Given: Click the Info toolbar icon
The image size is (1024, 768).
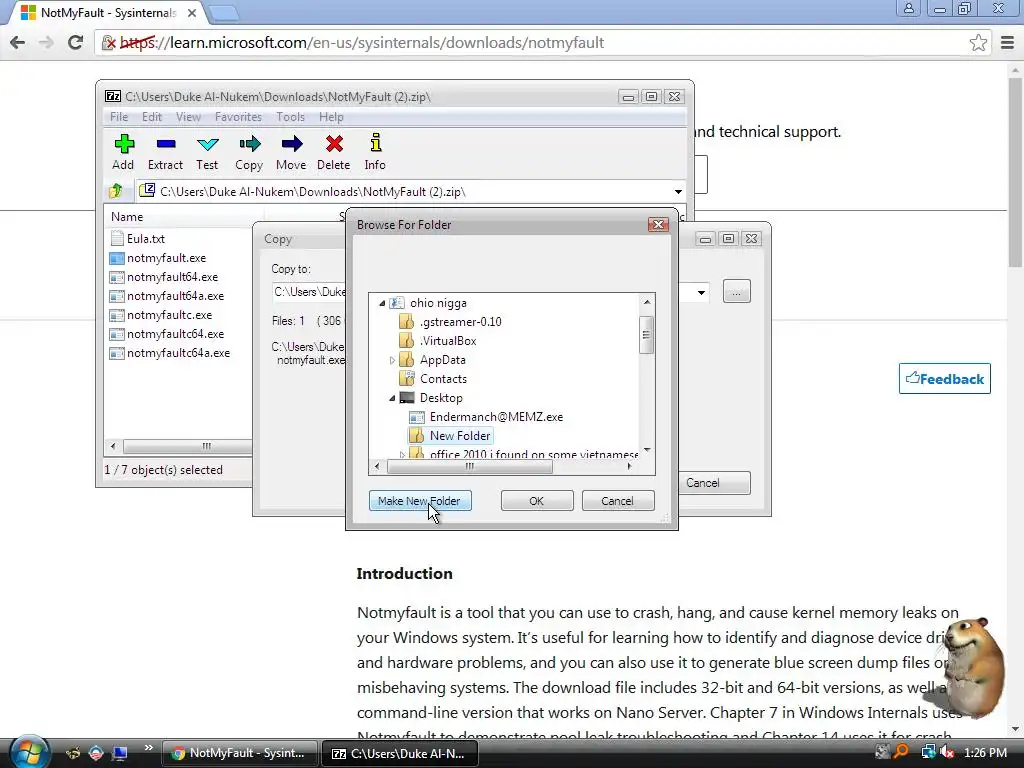Looking at the screenshot, I should (375, 152).
